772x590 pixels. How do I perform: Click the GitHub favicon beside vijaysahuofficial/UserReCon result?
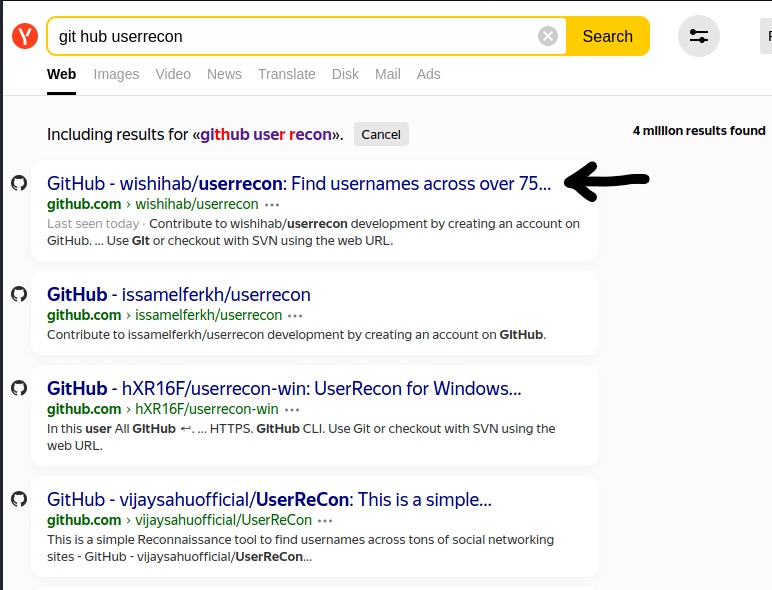[x=19, y=499]
